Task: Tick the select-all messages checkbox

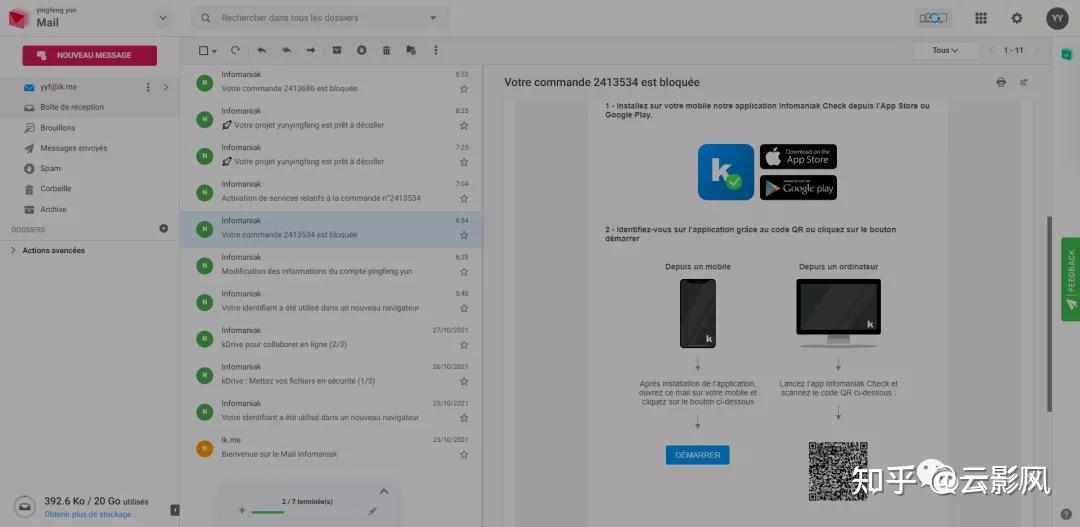Action: tap(203, 50)
